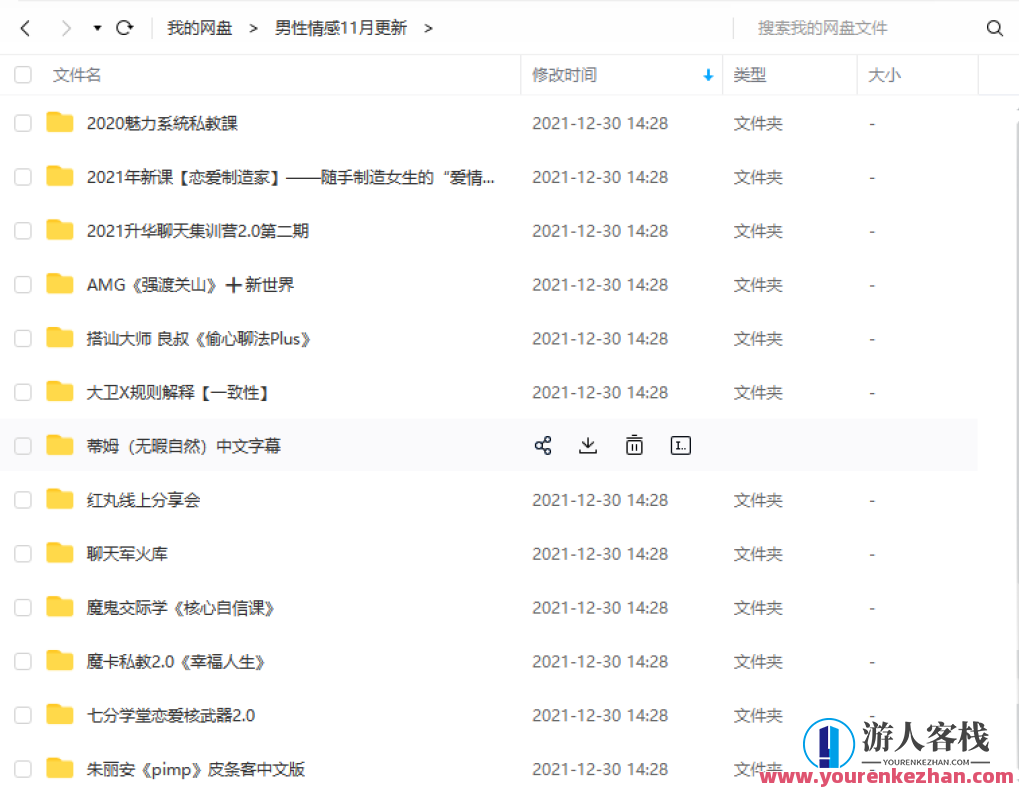
Task: Click the folder icon of AMG《强渡关山》
Action: (x=60, y=284)
